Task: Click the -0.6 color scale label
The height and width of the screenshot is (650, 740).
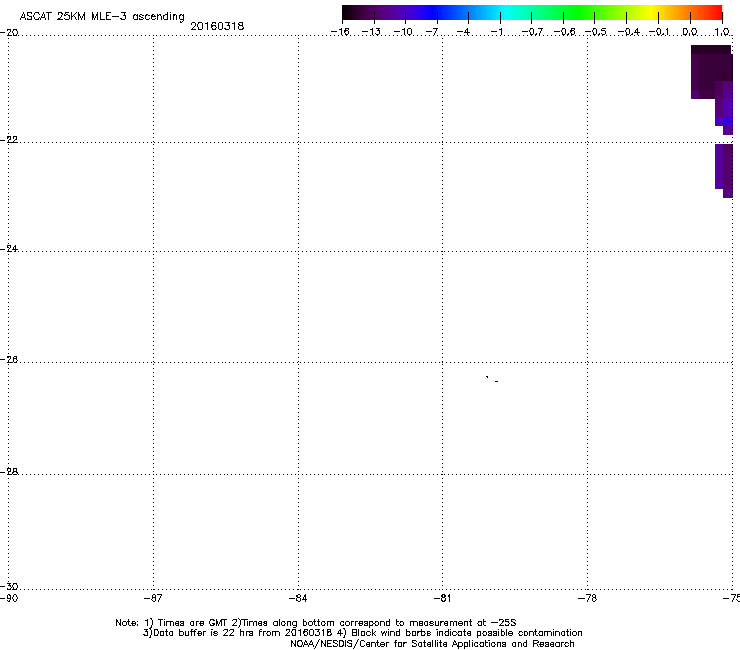Action: point(564,32)
